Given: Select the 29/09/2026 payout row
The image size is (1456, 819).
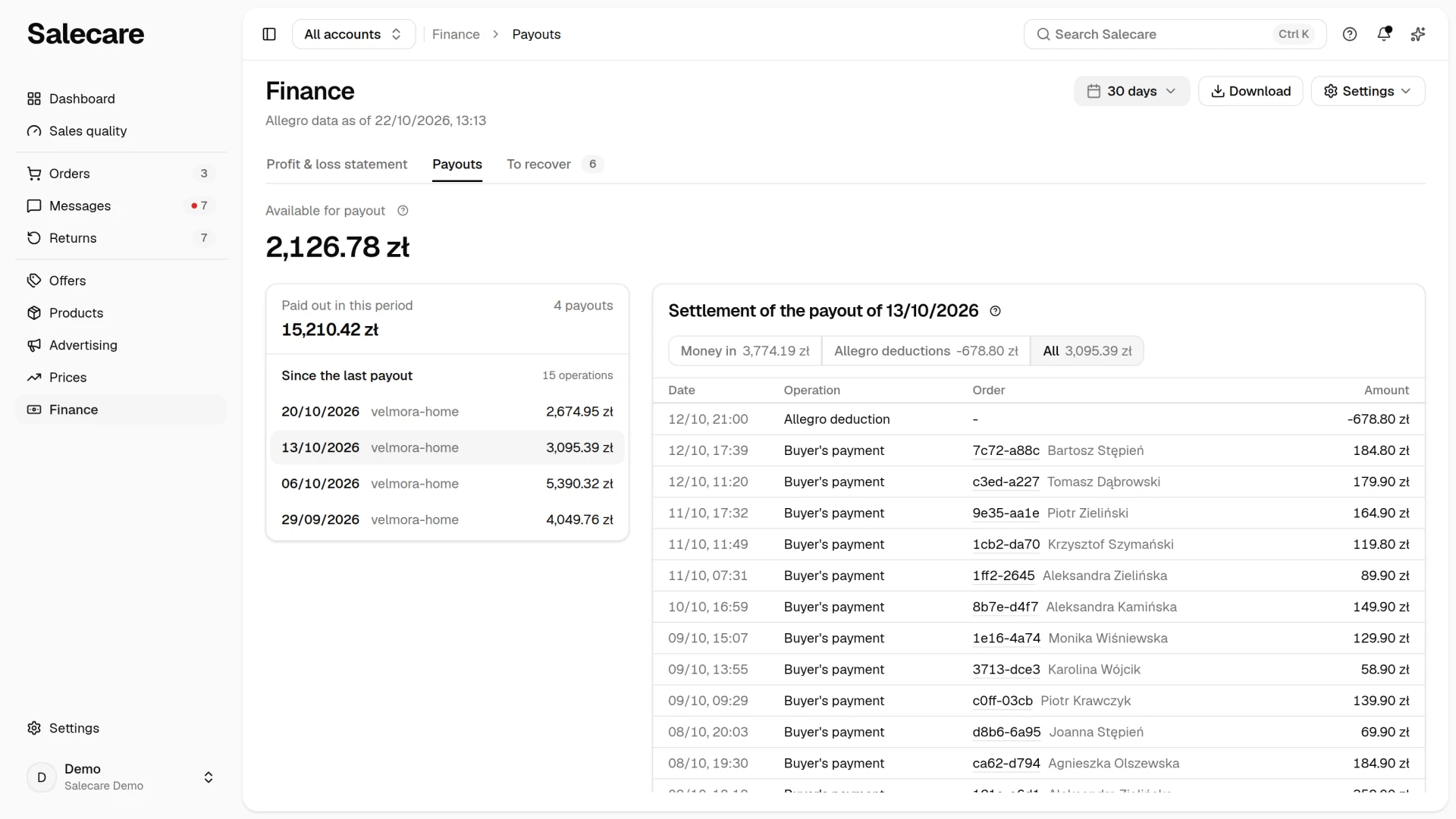Looking at the screenshot, I should coord(447,519).
